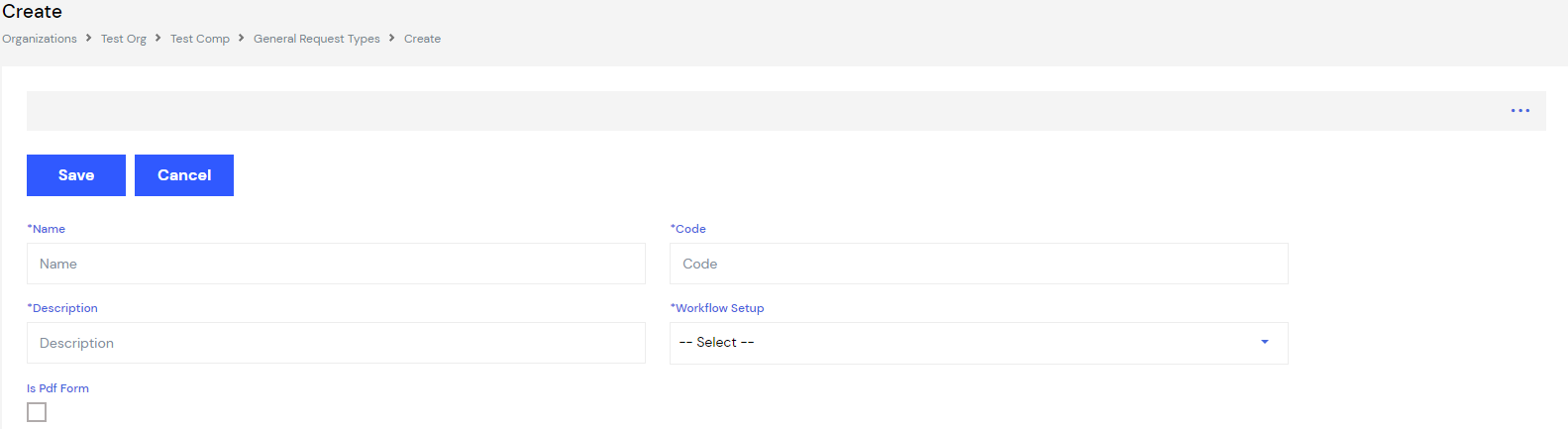Go to Organizations breadcrumb link
The image size is (1568, 429).
[40, 39]
